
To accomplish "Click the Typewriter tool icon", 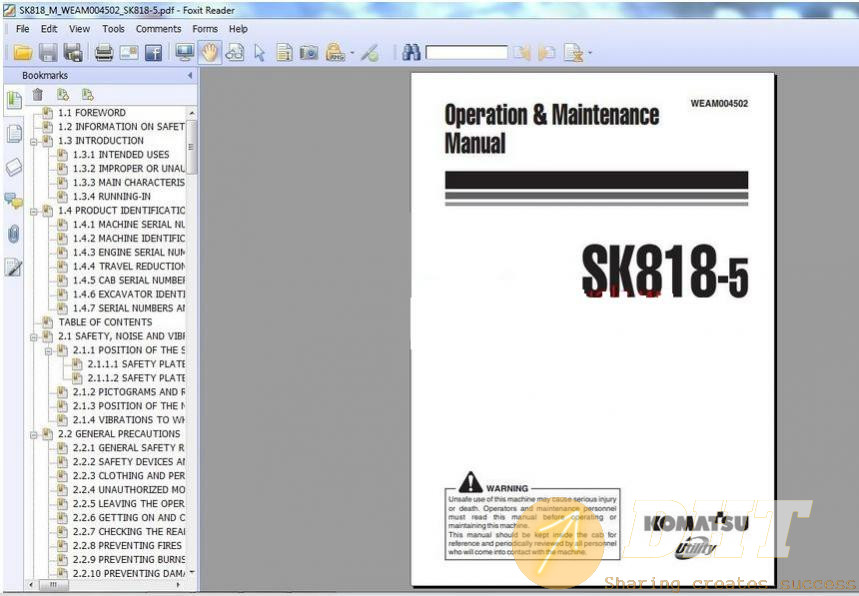I will coord(335,53).
